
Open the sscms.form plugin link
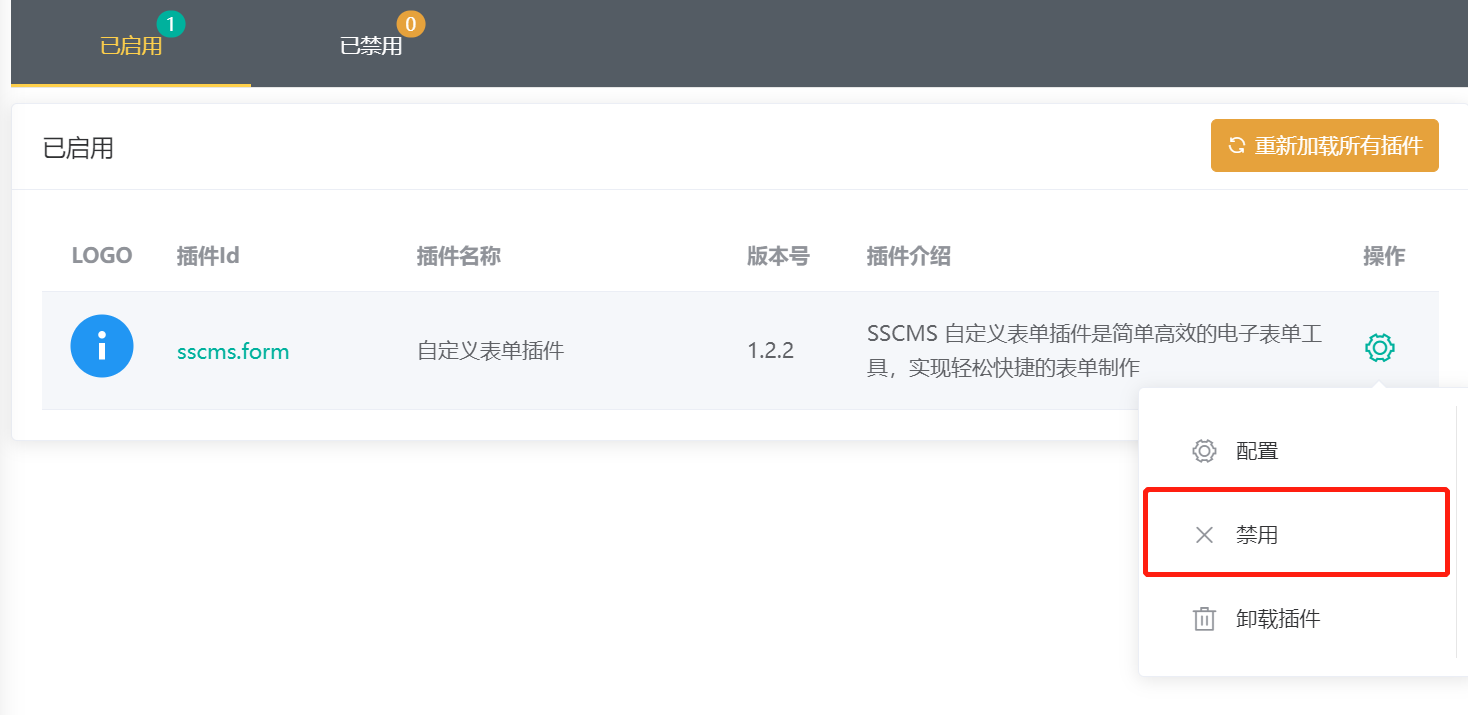click(x=233, y=351)
